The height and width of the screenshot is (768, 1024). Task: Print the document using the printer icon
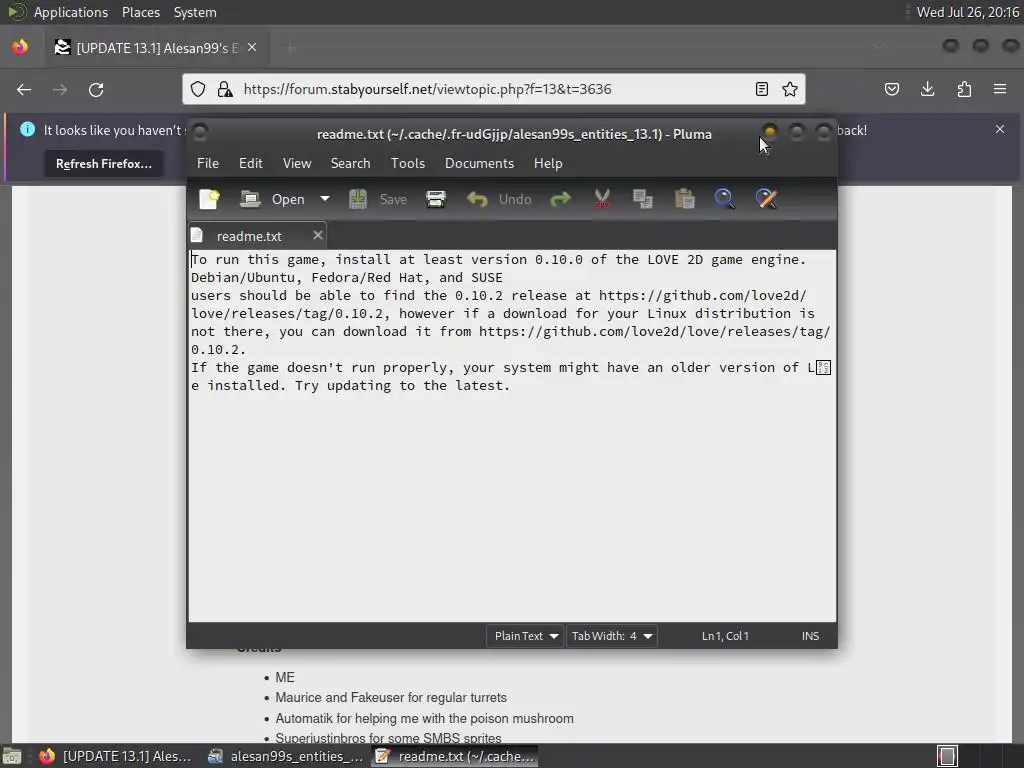436,199
